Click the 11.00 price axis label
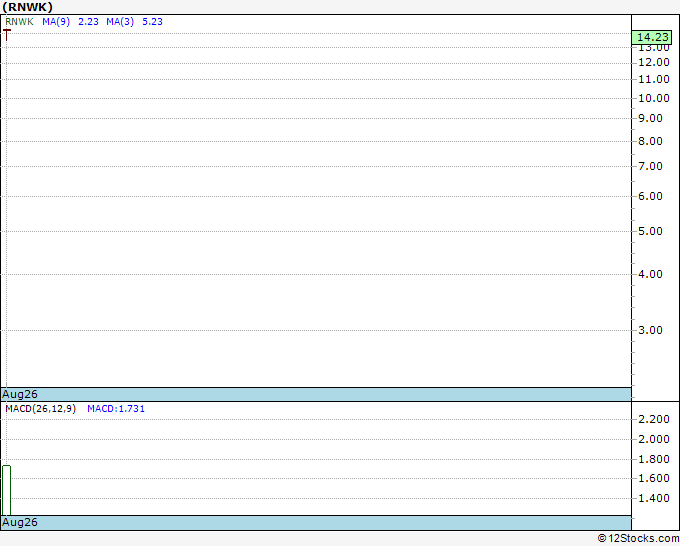 654,79
